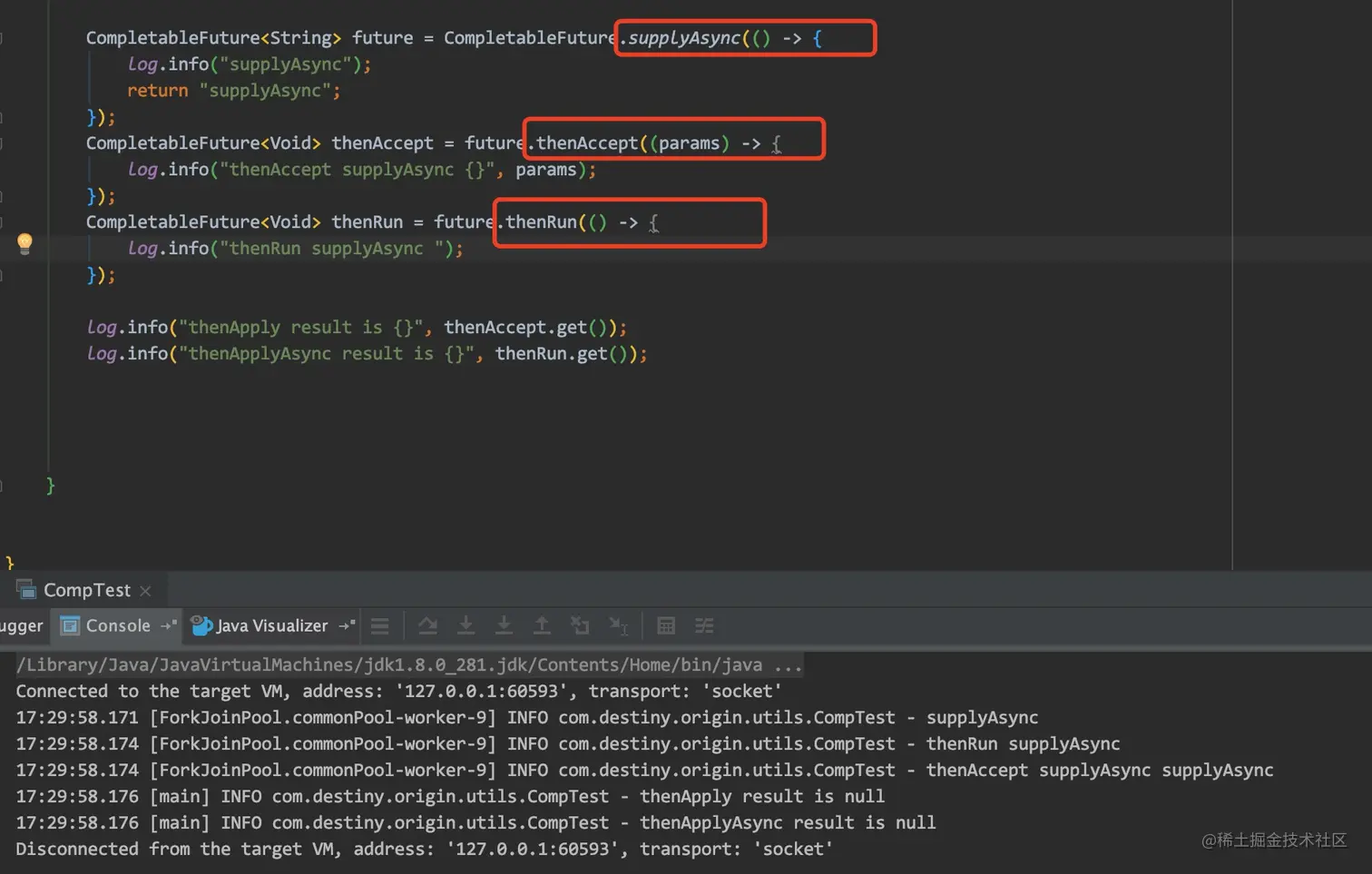Click the Java Visualizer cup icon
This screenshot has width=1372, height=874.
coord(201,625)
